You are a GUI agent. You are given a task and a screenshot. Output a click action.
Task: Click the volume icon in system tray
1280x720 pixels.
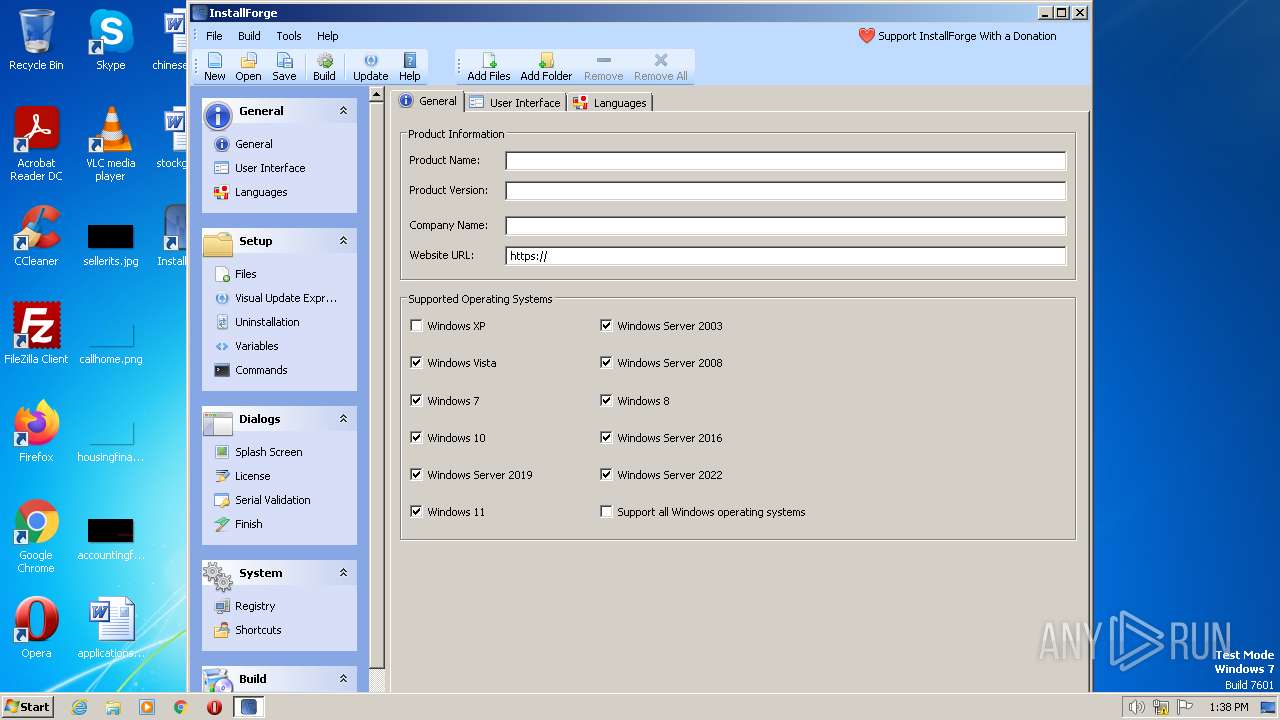tap(1137, 707)
